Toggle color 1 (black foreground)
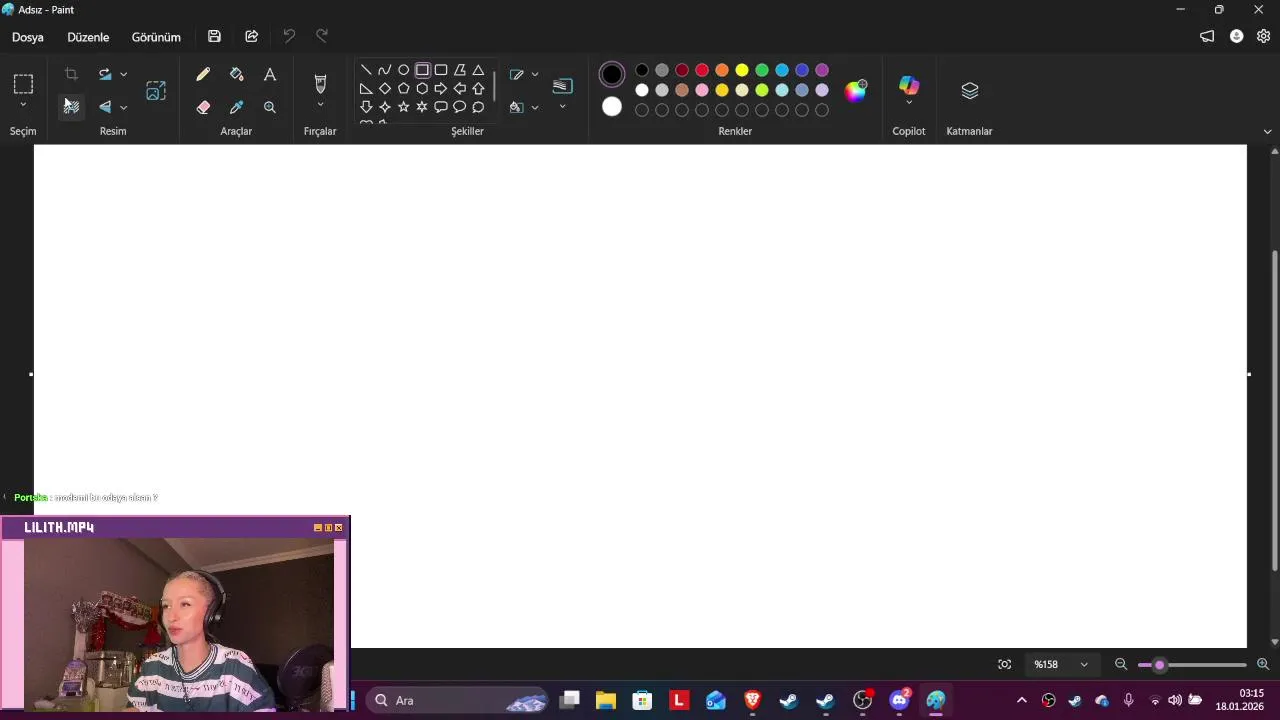Screen dimensions: 1280x720 tap(612, 74)
